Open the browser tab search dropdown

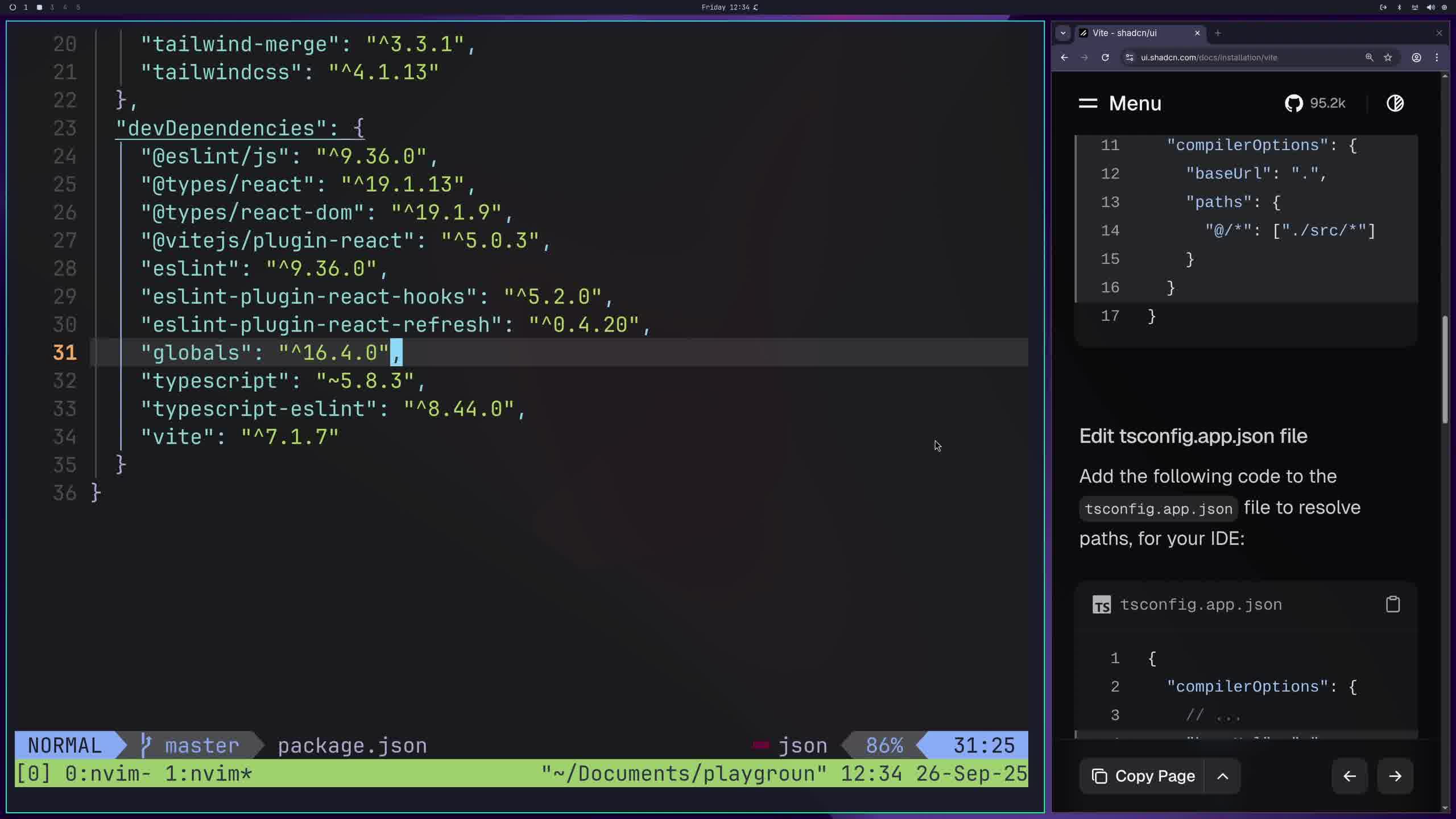click(x=1063, y=33)
